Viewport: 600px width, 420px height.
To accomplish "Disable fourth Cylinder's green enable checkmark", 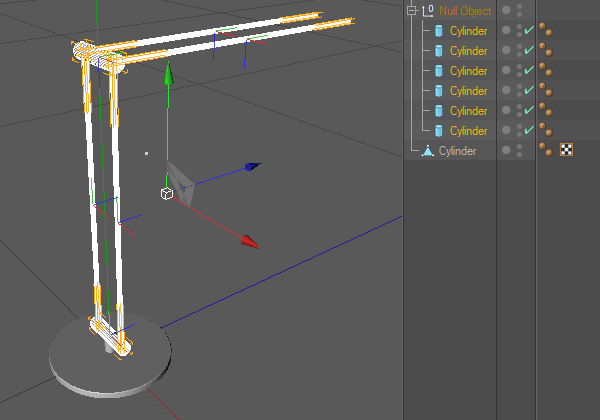I will 529,90.
